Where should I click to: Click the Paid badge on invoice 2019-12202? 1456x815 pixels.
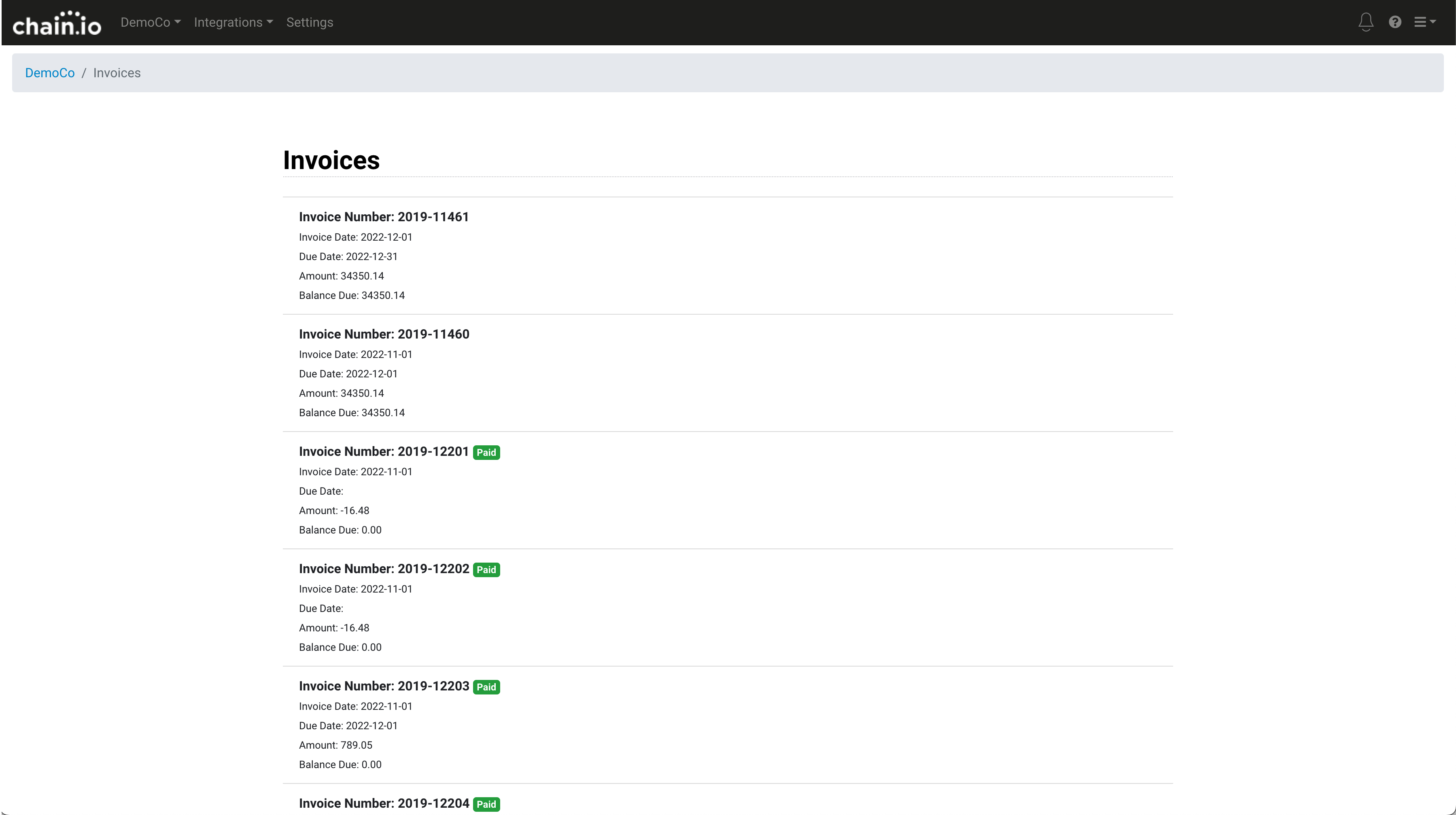pyautogui.click(x=486, y=570)
